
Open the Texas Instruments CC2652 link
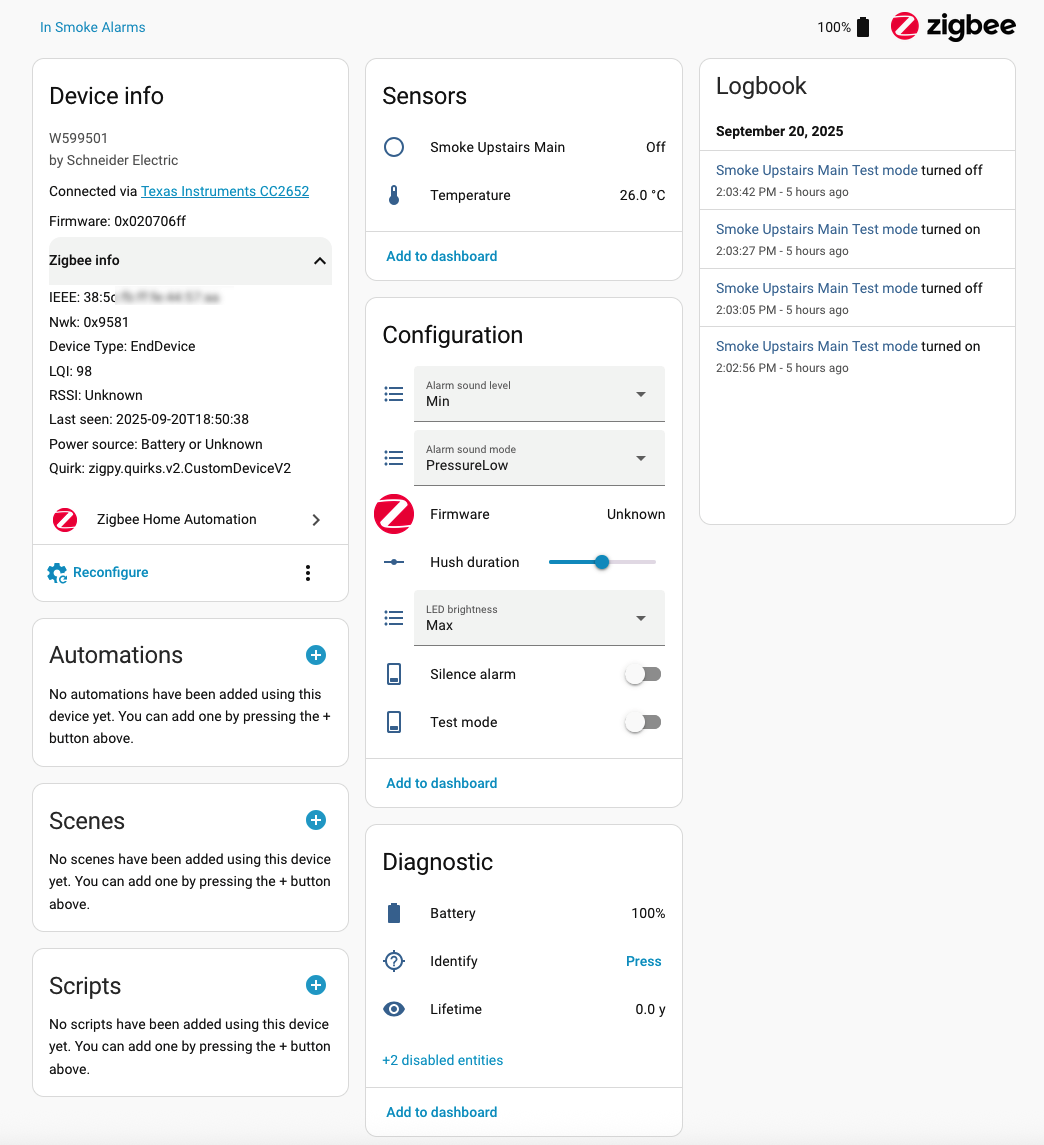[x=225, y=191]
